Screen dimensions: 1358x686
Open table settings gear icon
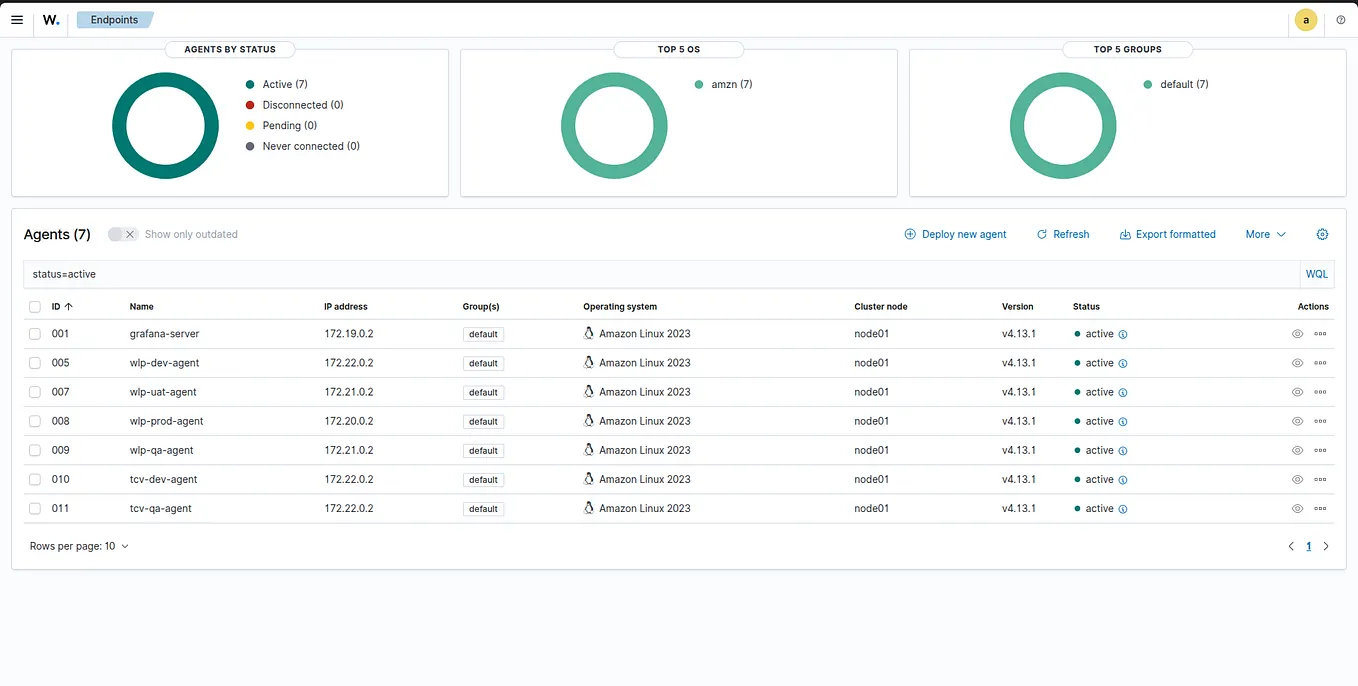coord(1322,234)
